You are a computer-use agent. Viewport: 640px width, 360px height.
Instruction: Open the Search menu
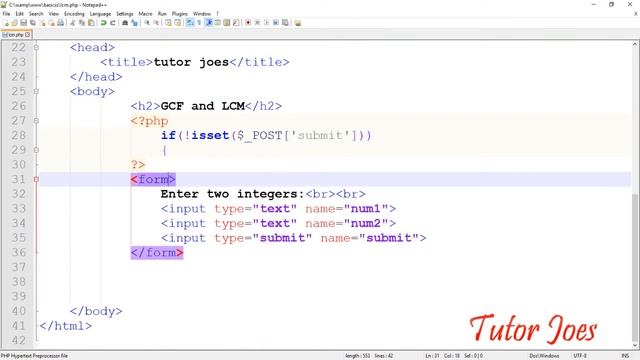[36, 13]
